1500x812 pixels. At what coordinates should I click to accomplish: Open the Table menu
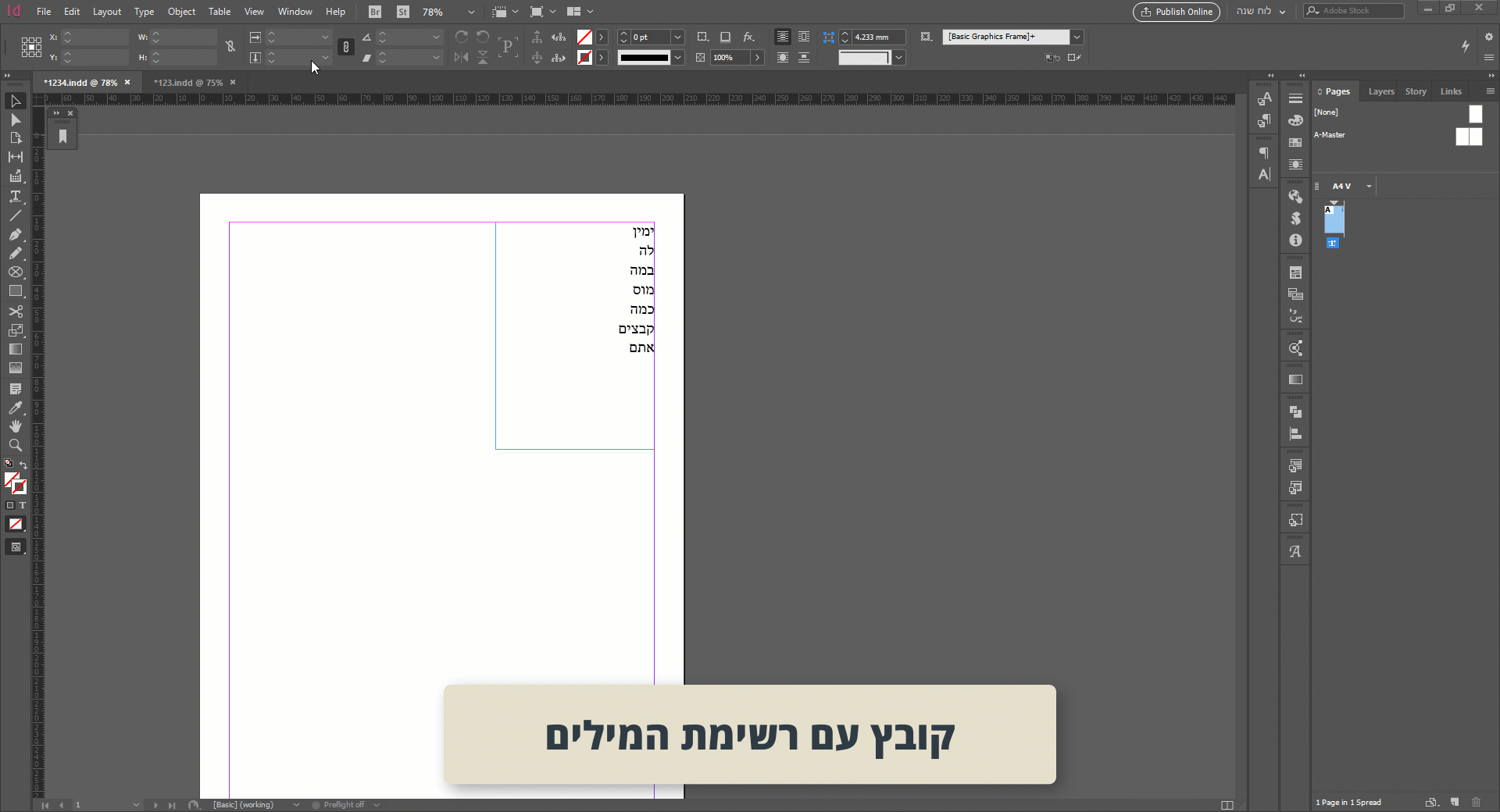pyautogui.click(x=219, y=12)
